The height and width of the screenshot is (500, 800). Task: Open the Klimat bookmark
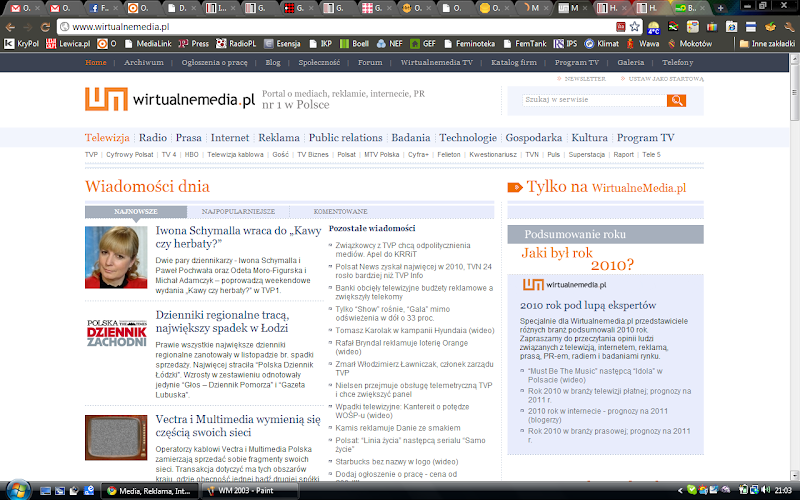[602, 44]
